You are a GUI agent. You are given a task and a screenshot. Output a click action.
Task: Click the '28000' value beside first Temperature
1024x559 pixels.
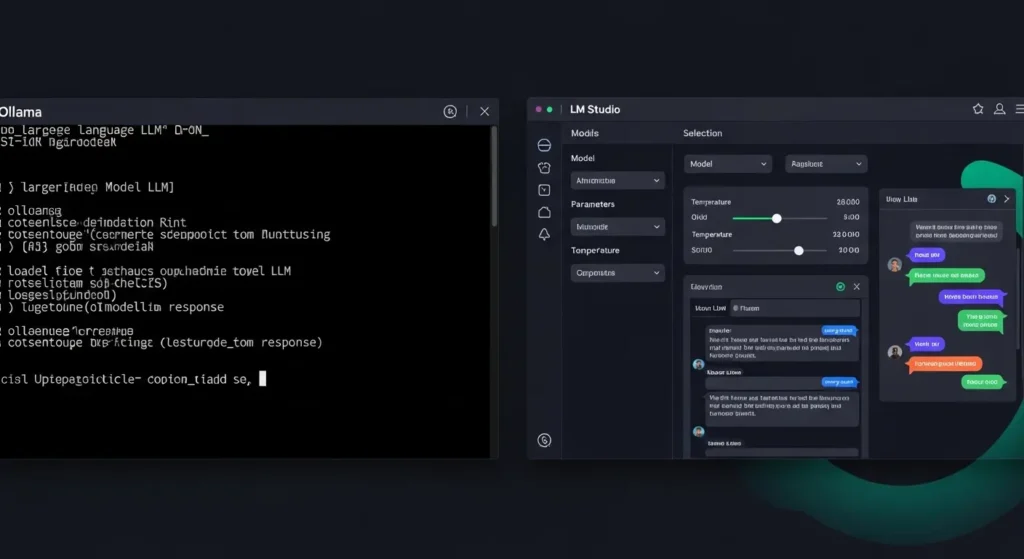pyautogui.click(x=848, y=202)
